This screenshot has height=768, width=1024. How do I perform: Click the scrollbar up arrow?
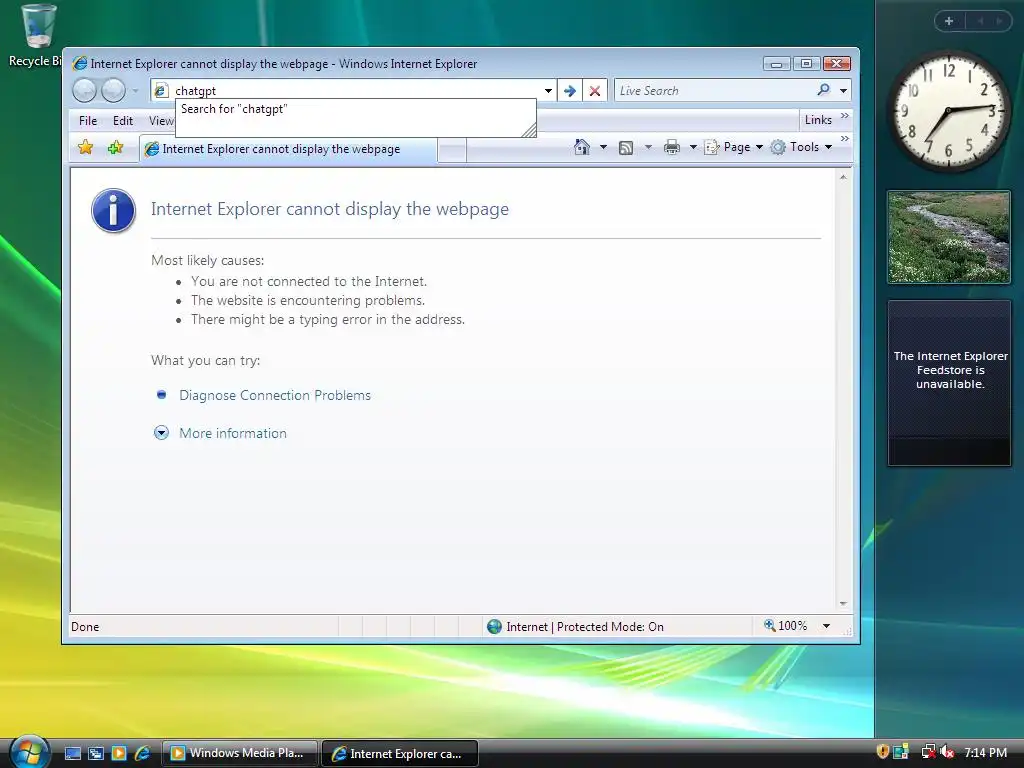842,177
